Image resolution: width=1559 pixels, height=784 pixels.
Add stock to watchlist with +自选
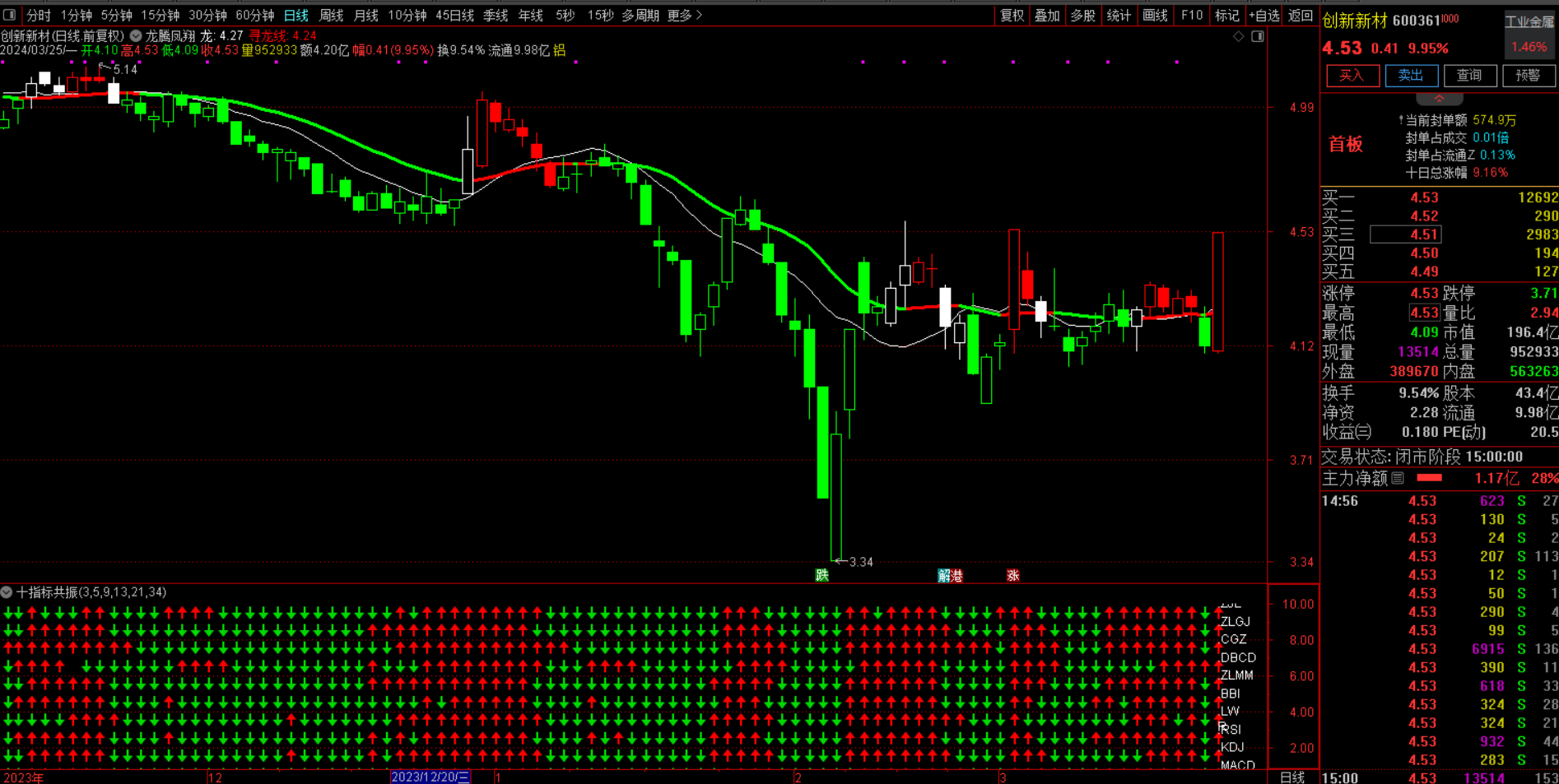tap(1264, 15)
